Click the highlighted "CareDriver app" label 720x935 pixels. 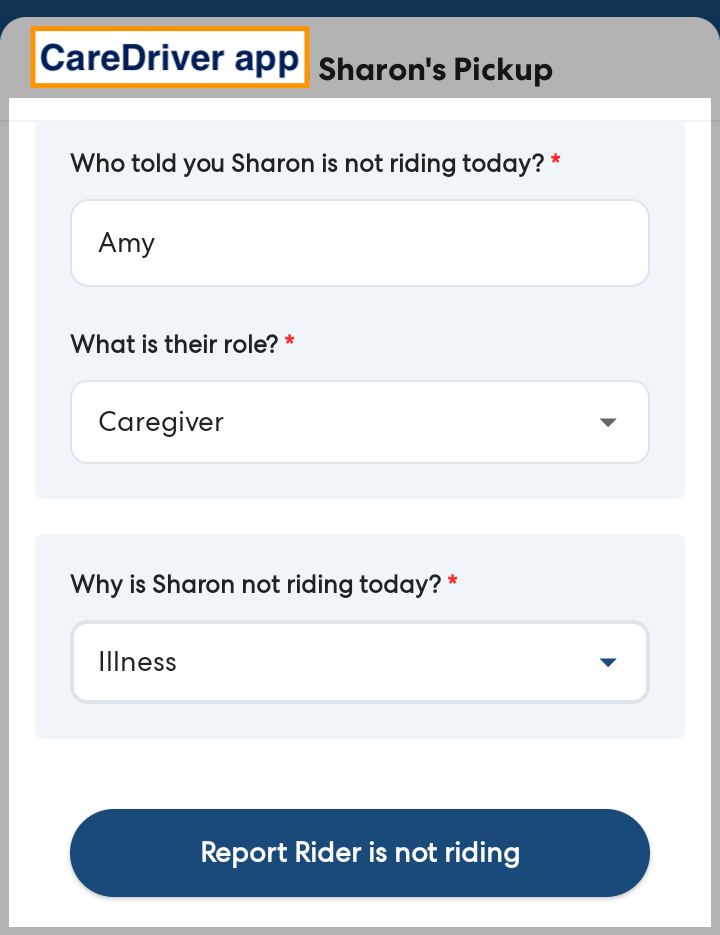tap(170, 57)
